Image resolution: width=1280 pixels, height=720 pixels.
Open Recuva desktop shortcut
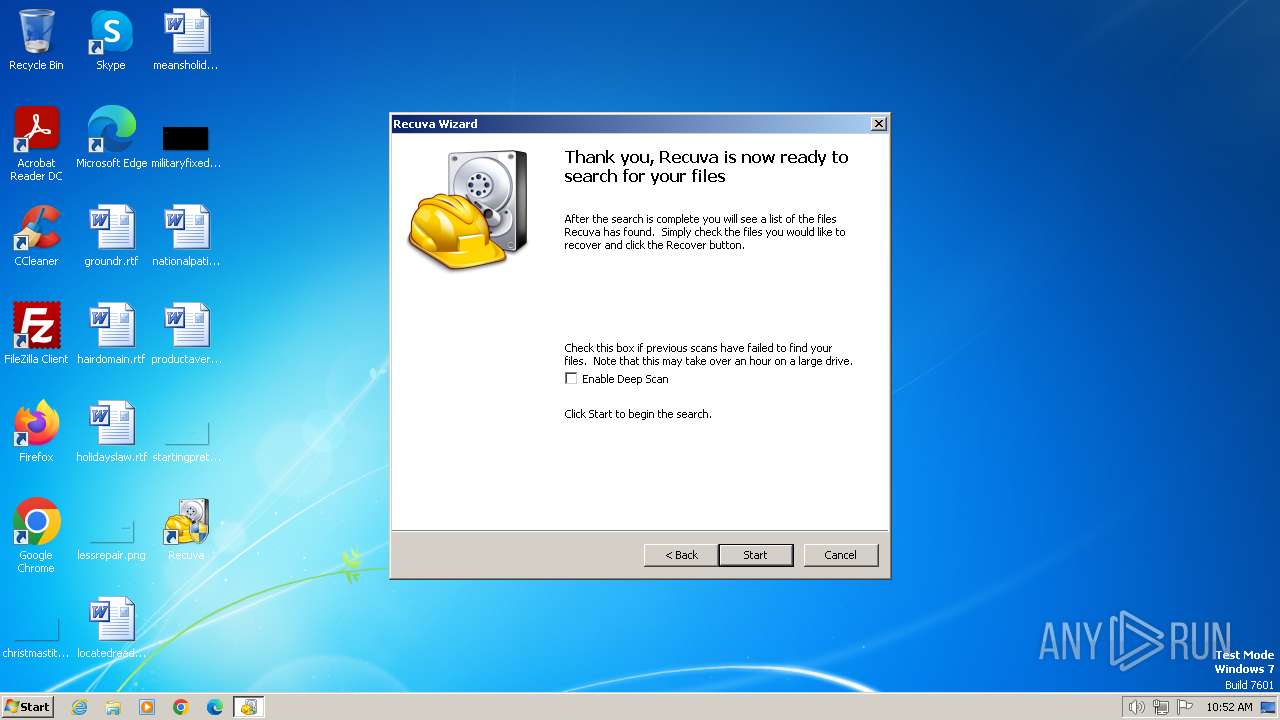(186, 530)
